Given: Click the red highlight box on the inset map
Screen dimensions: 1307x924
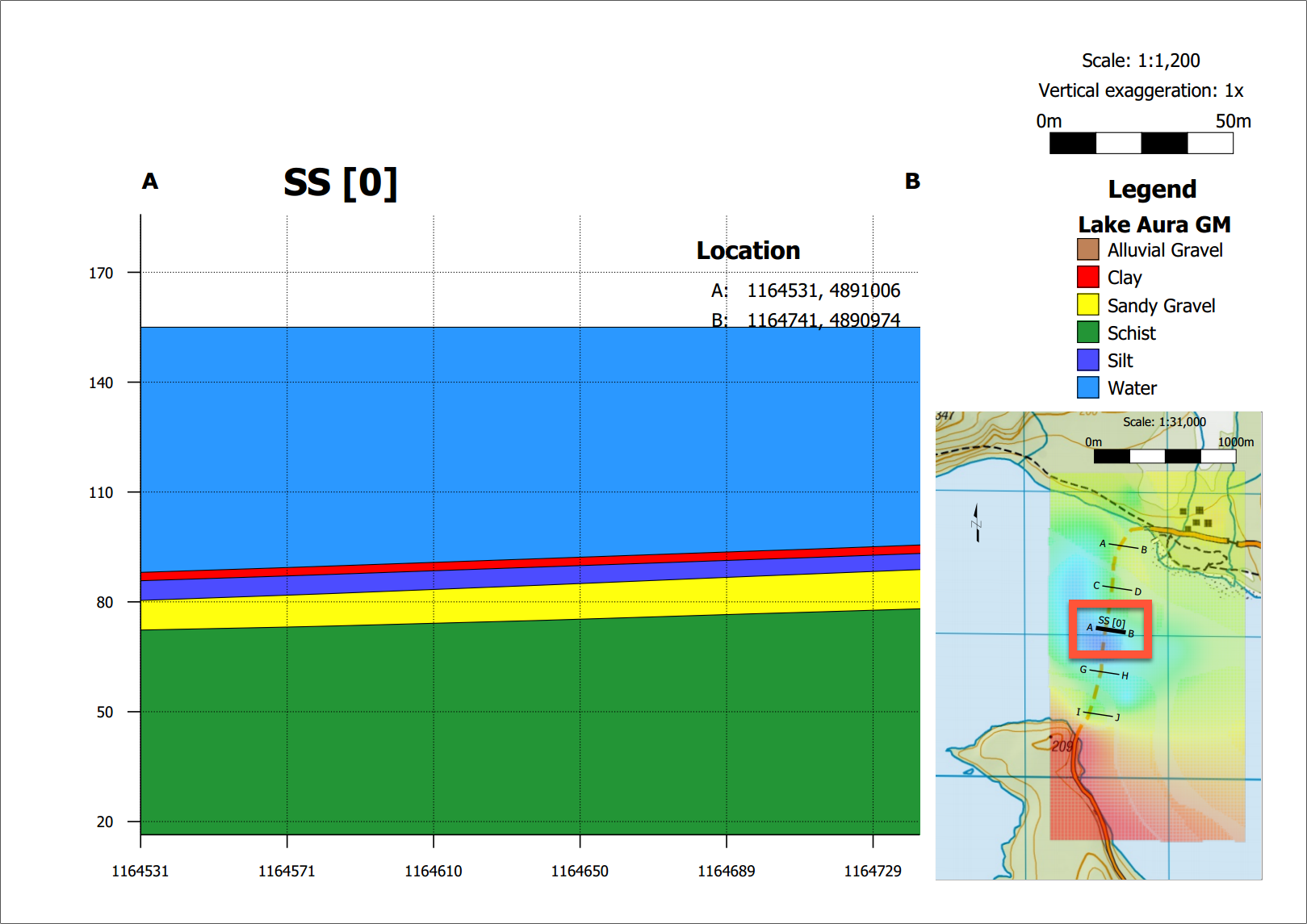Looking at the screenshot, I should click(x=1111, y=604).
